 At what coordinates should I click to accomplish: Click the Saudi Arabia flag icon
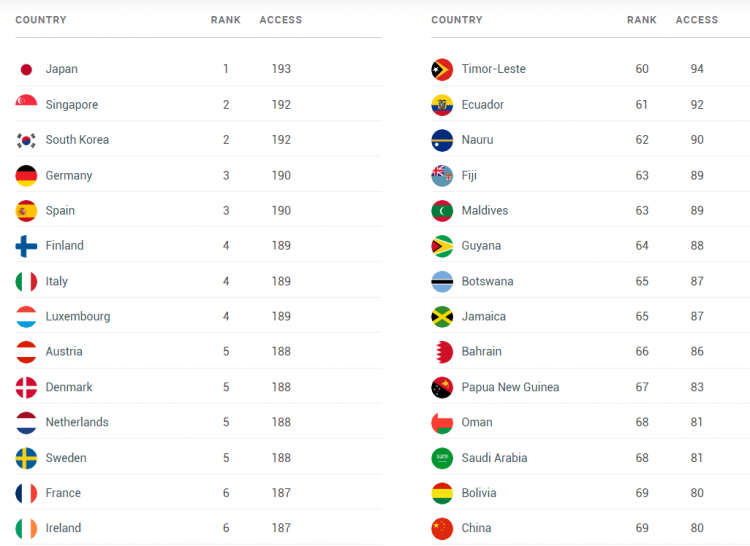tap(442, 458)
